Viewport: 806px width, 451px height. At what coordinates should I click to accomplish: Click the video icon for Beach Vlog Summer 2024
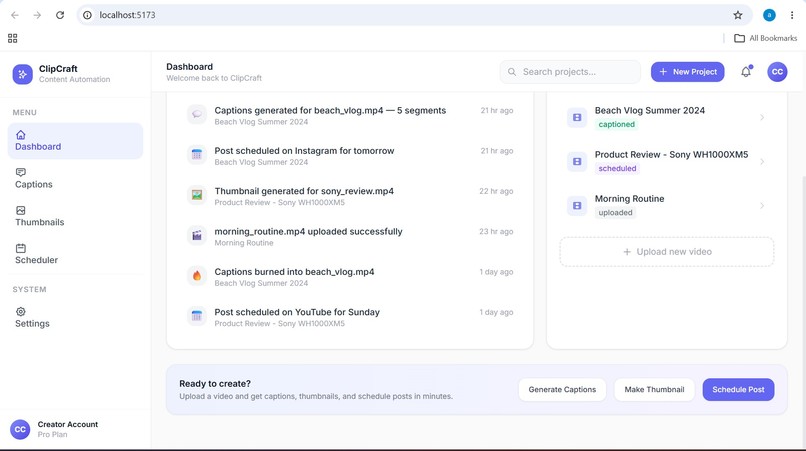pos(577,117)
